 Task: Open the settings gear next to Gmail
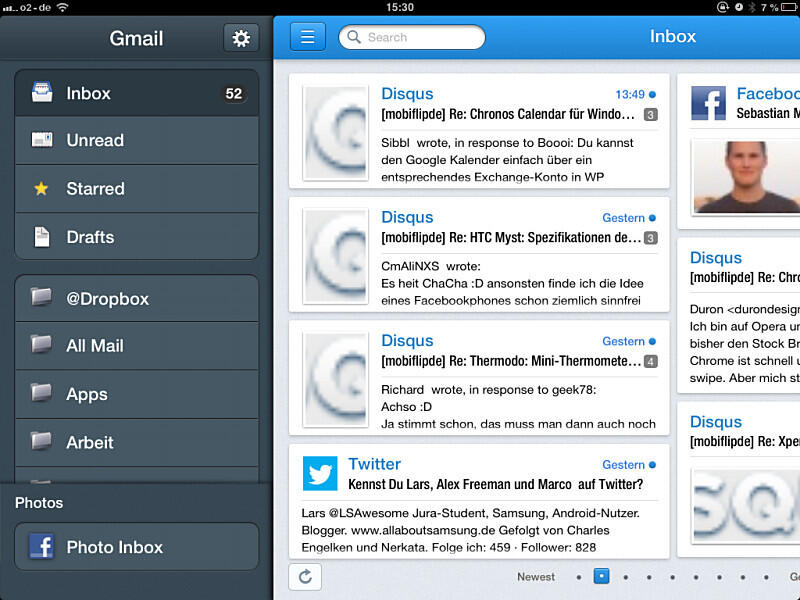[x=241, y=38]
